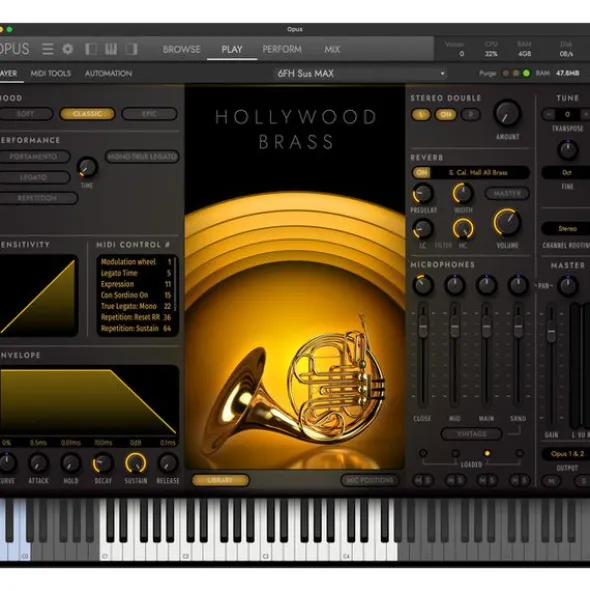This screenshot has width=590, height=591.
Task: Open the Oct tune dropdown
Action: pos(567,173)
